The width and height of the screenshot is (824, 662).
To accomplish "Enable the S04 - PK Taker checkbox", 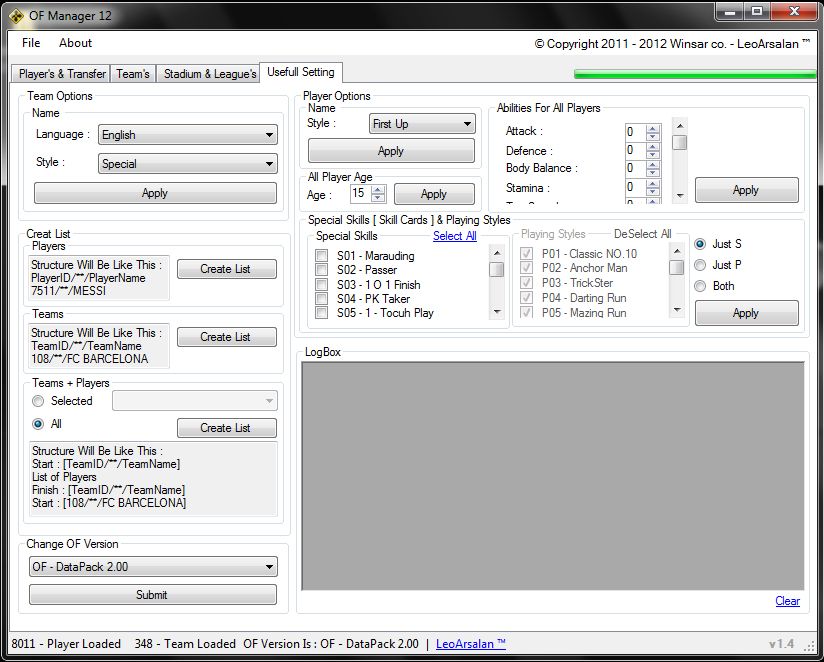I will tap(322, 299).
